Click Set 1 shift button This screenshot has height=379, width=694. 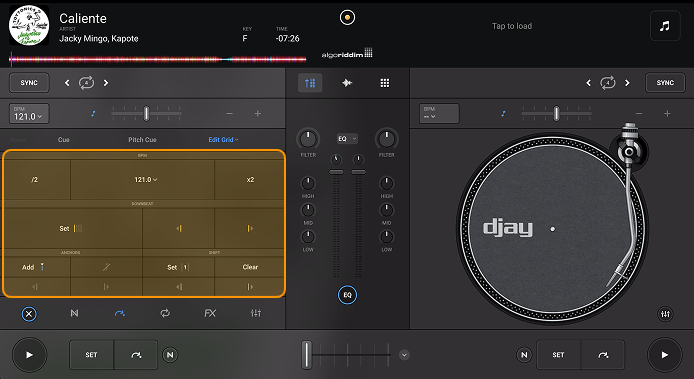[179, 267]
